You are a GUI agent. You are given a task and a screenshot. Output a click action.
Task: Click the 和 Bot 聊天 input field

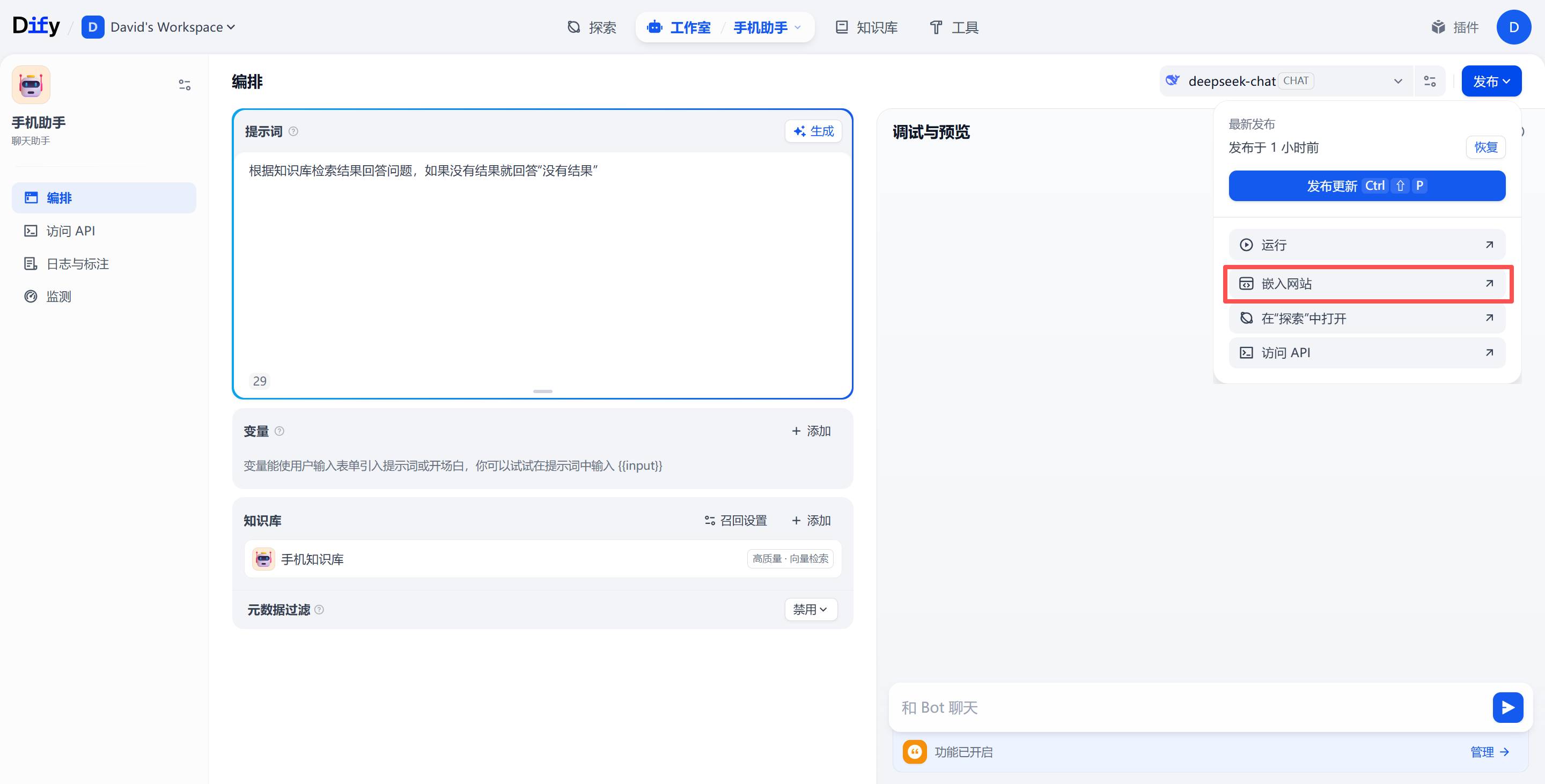point(1188,707)
